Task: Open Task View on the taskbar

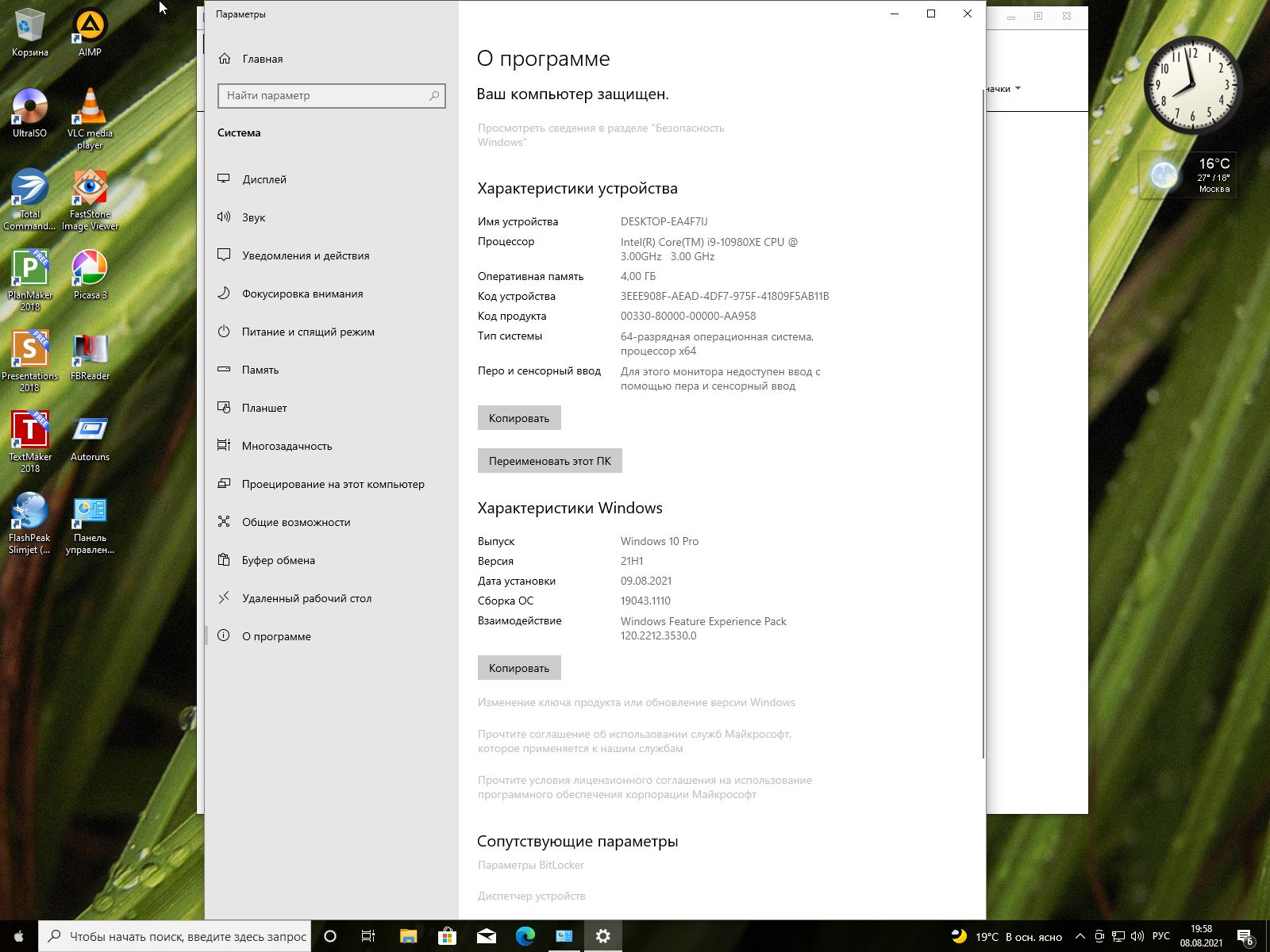Action: (x=368, y=936)
